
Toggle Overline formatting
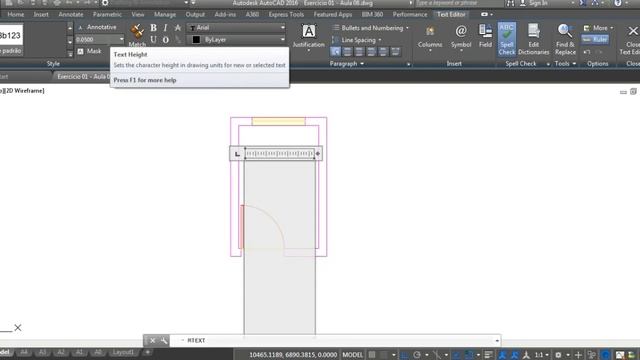point(165,40)
